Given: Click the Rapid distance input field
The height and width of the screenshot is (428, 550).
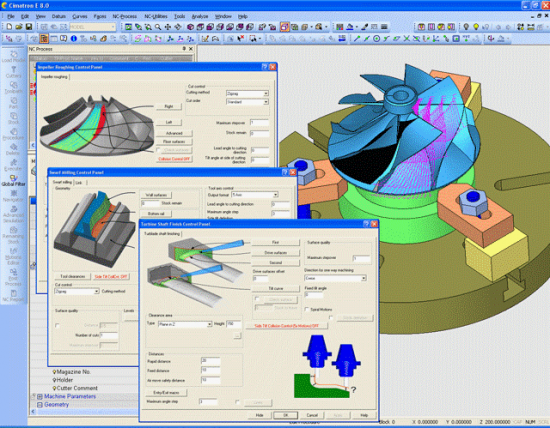Looking at the screenshot, I should (210, 361).
